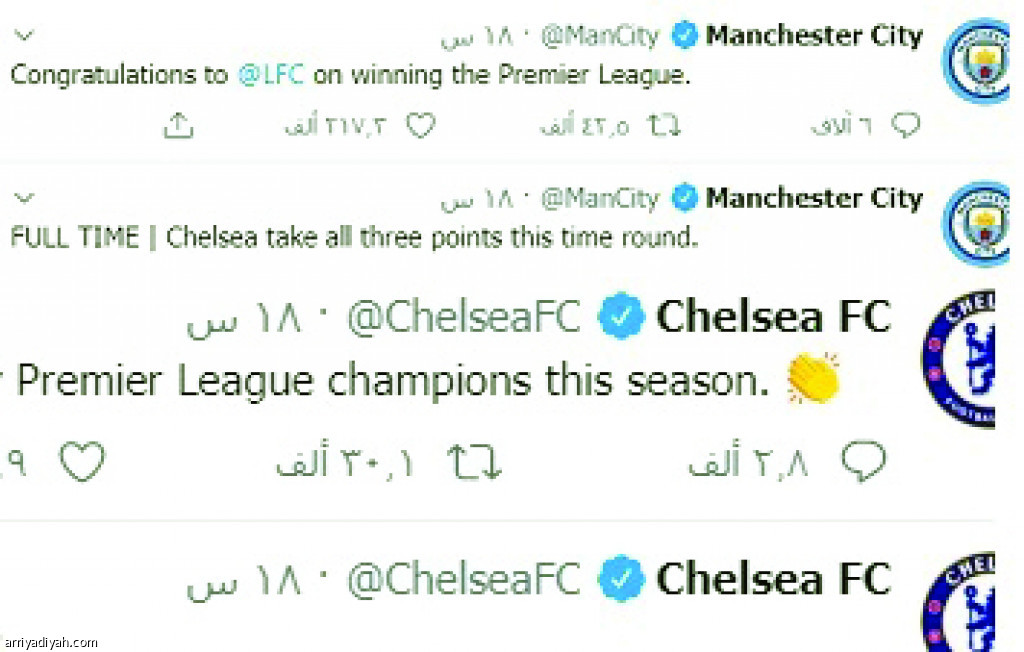1024x652 pixels.
Task: Open @ChelseaFC handle on champions tweet
Action: coord(464,318)
